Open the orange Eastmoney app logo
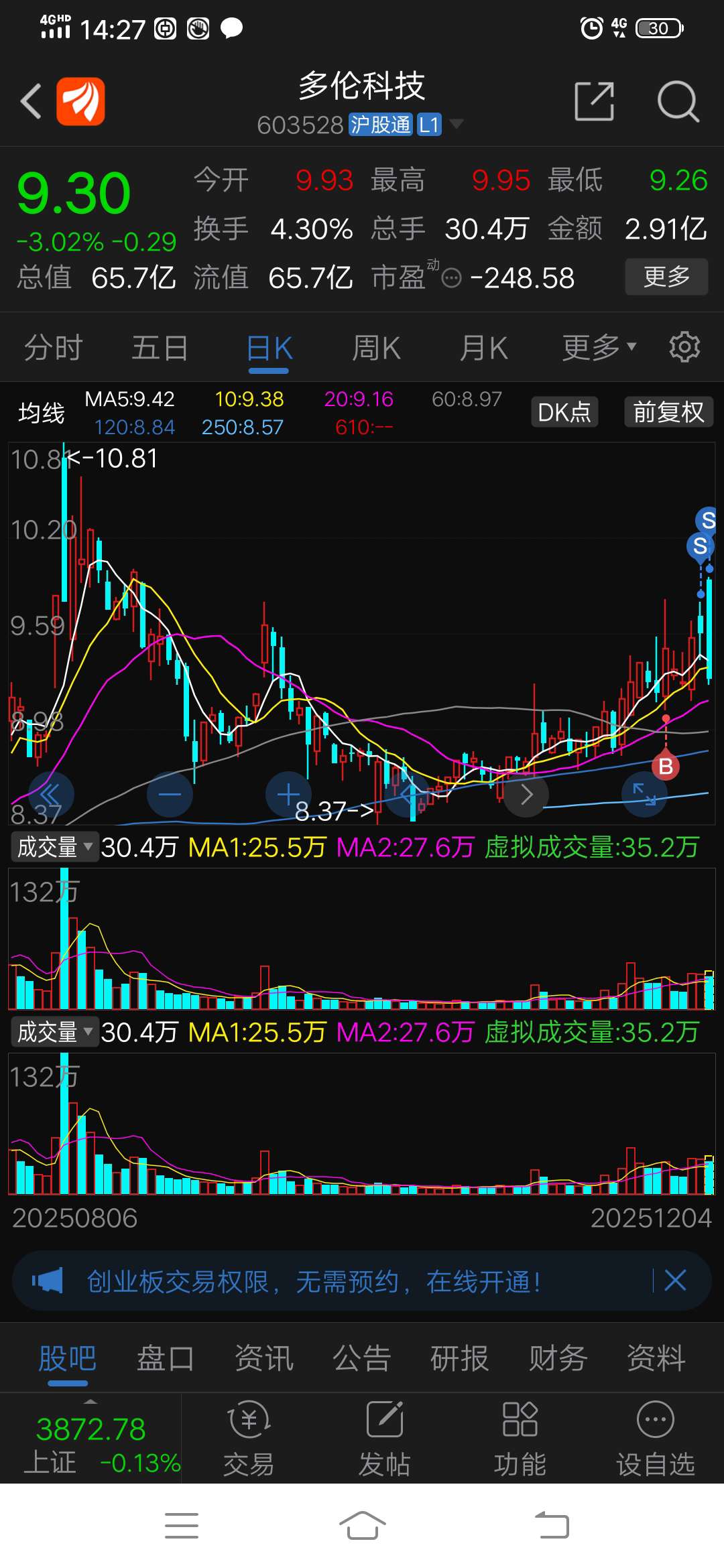 coord(80,101)
